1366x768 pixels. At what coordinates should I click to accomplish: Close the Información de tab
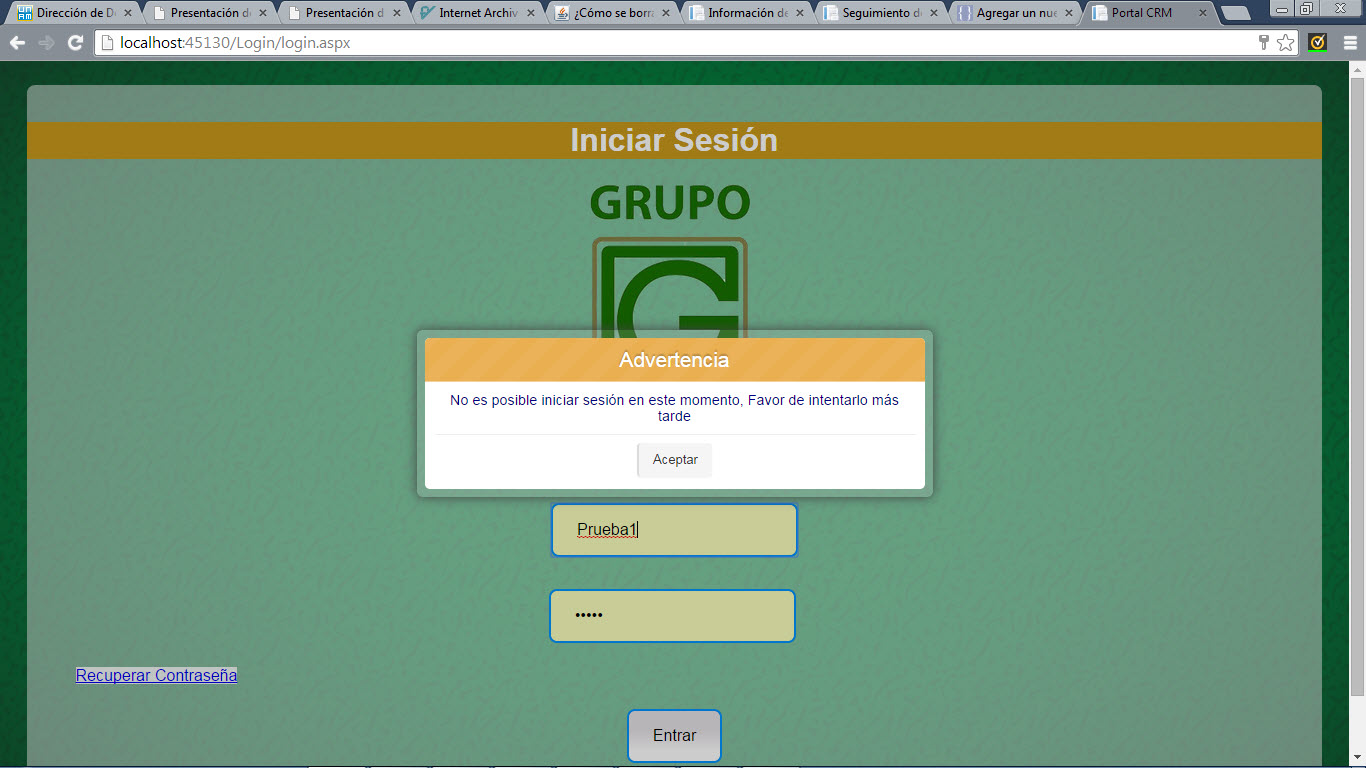(x=800, y=14)
